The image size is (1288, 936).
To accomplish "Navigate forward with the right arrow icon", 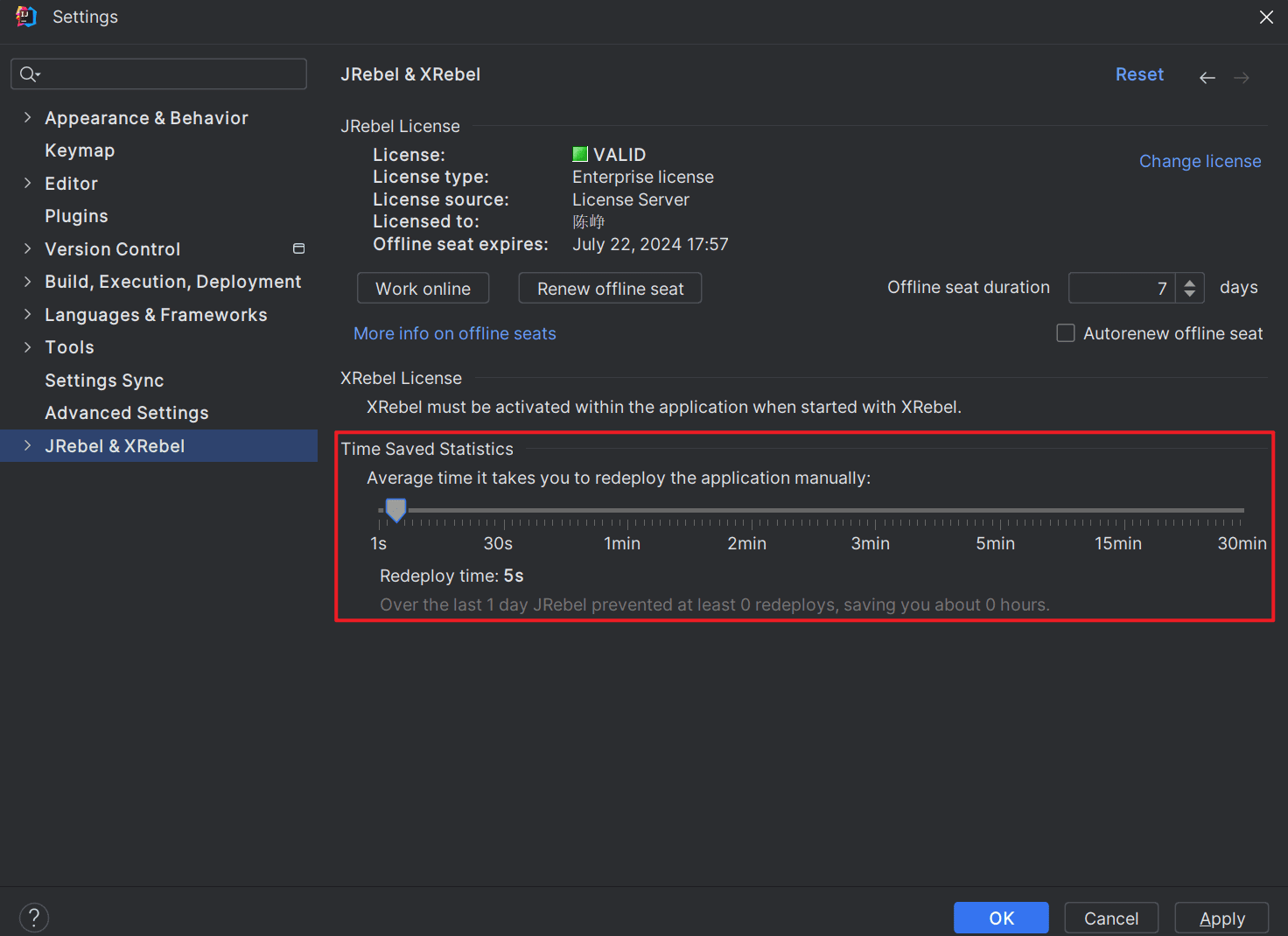I will pos(1242,78).
